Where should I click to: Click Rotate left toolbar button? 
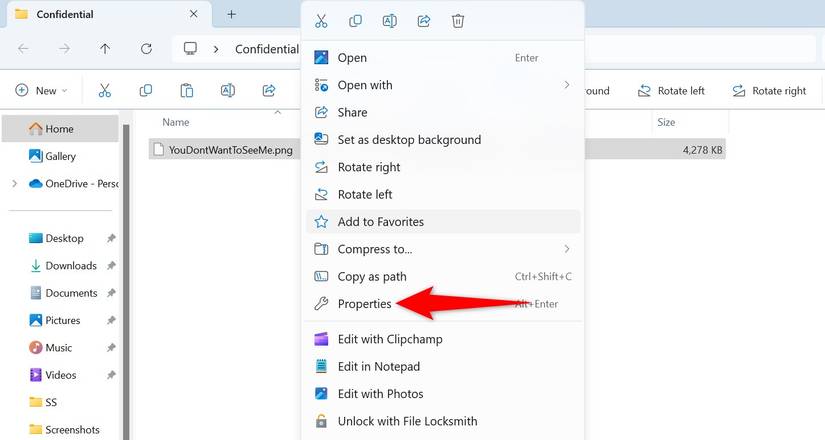pos(671,91)
